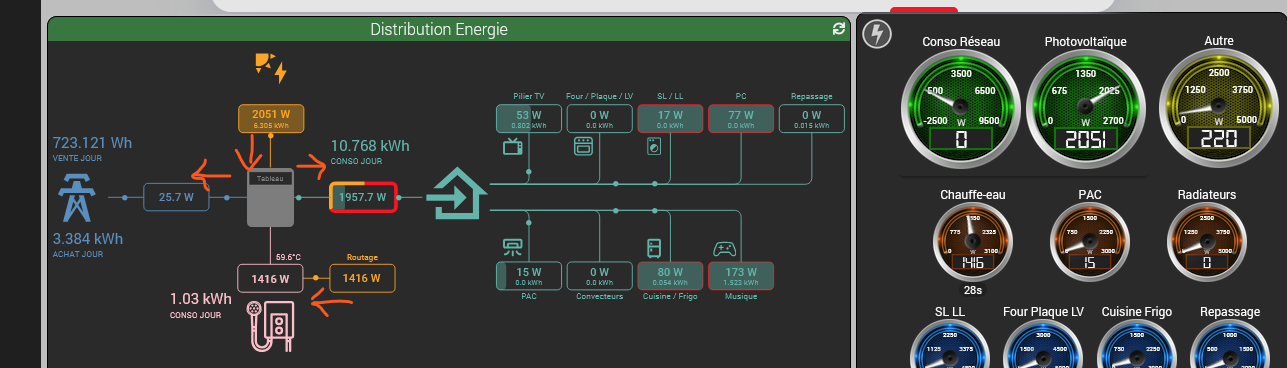Click the TV icon under Pilier TV
1287x368 pixels.
point(512,148)
